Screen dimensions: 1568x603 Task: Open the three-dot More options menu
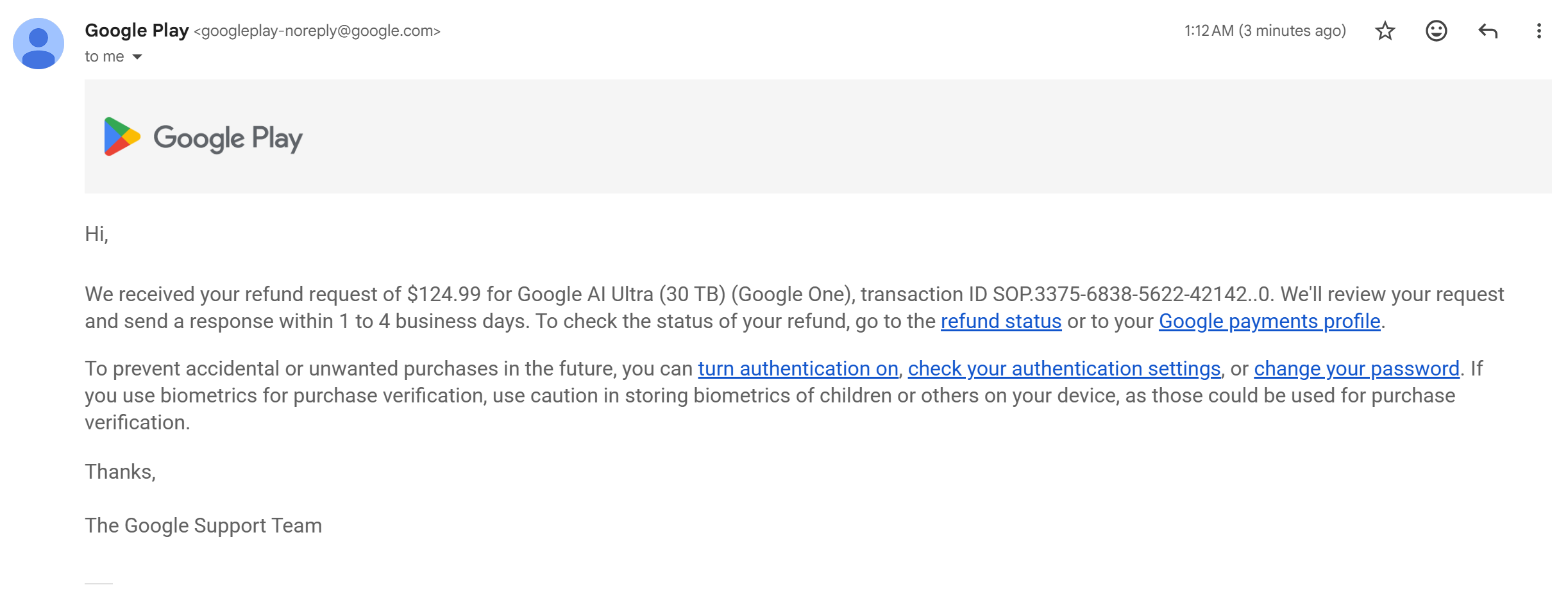pos(1539,31)
